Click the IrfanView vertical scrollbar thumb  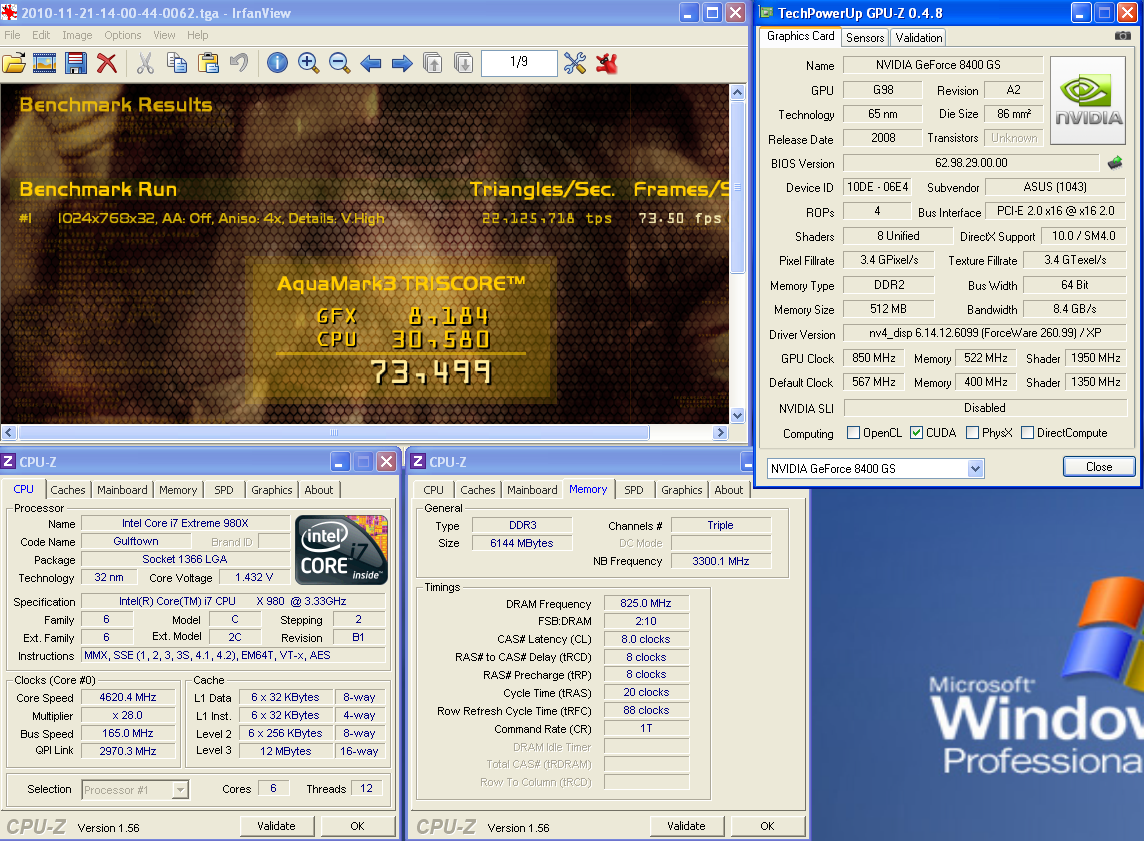(x=738, y=187)
